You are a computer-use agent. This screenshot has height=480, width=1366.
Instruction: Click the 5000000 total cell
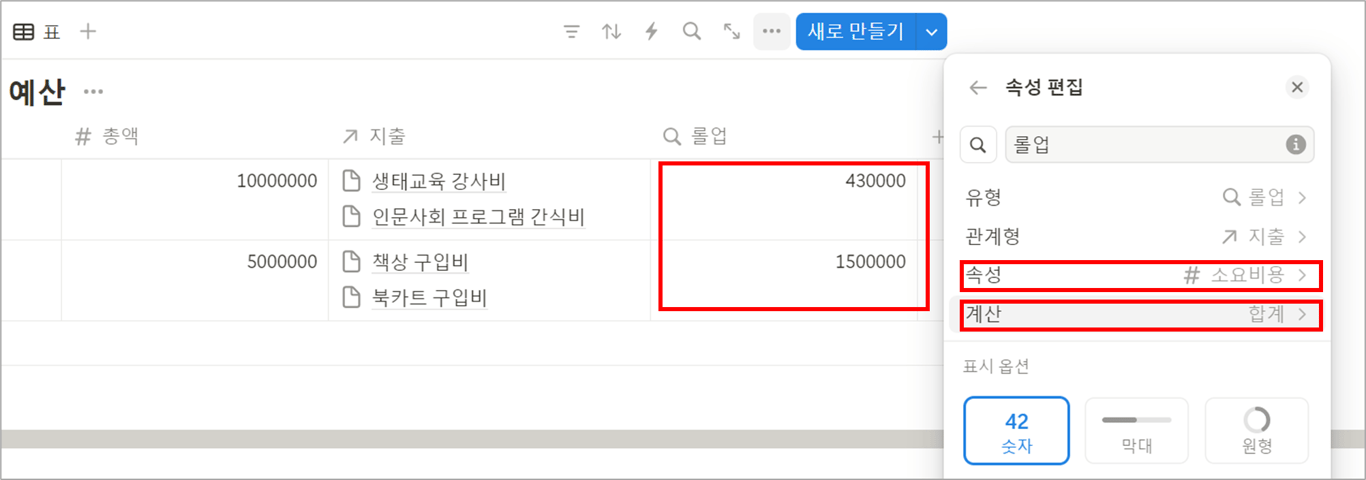(195, 281)
